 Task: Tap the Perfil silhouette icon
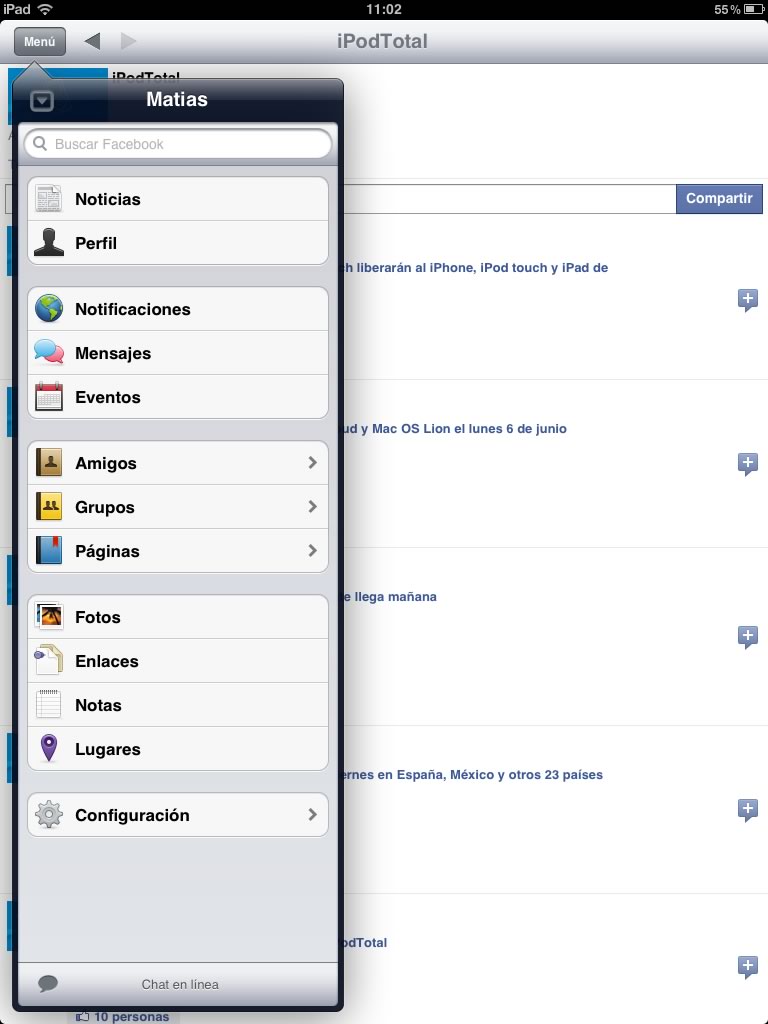(49, 242)
